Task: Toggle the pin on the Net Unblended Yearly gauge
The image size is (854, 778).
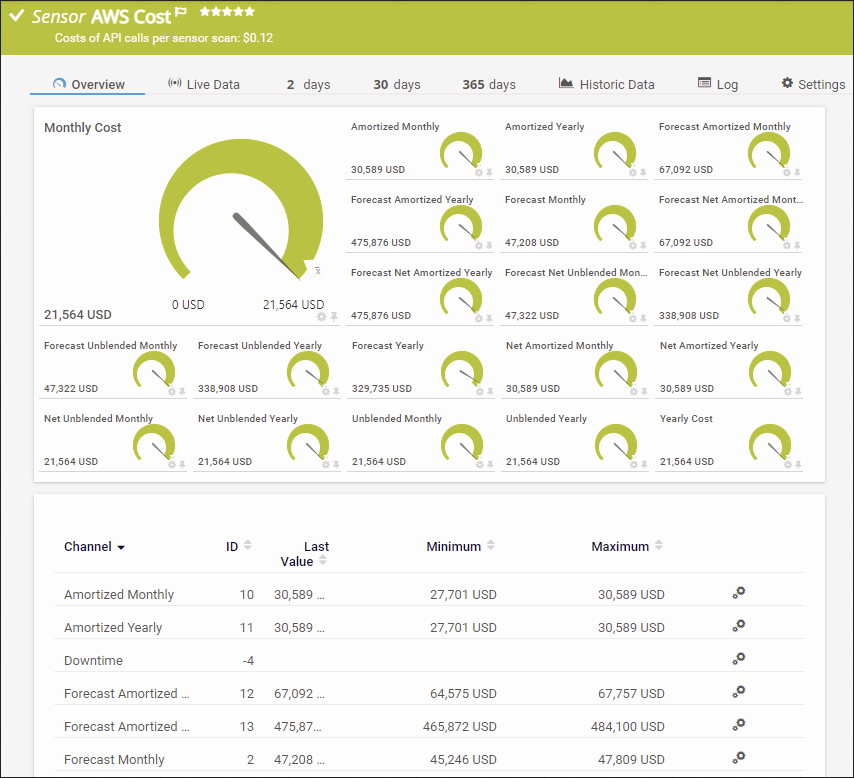Action: click(336, 464)
